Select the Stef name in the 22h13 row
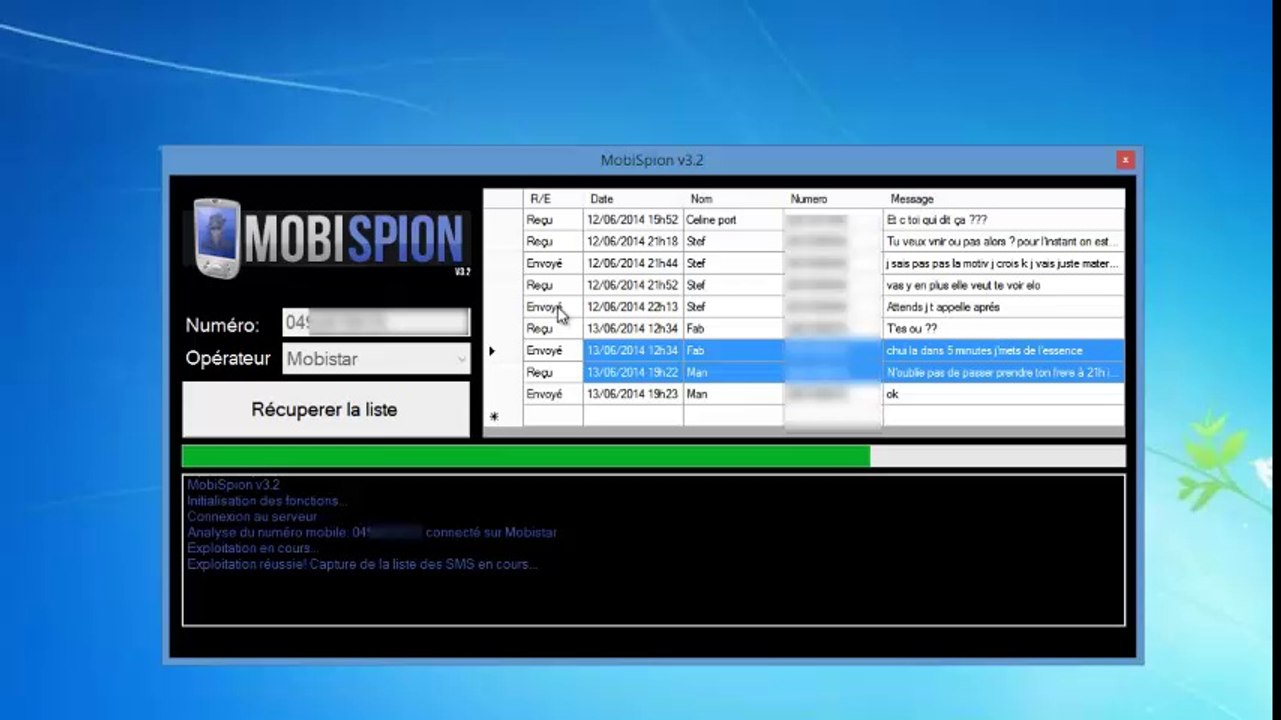The width and height of the screenshot is (1281, 720). tap(733, 307)
